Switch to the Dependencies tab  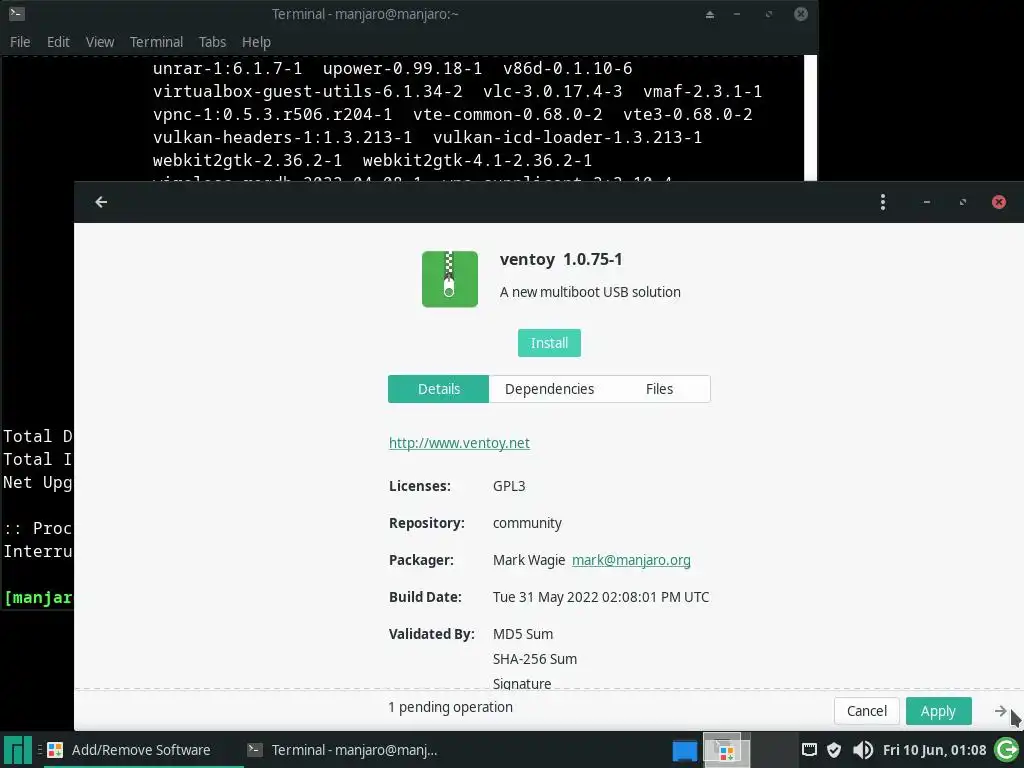pos(549,389)
